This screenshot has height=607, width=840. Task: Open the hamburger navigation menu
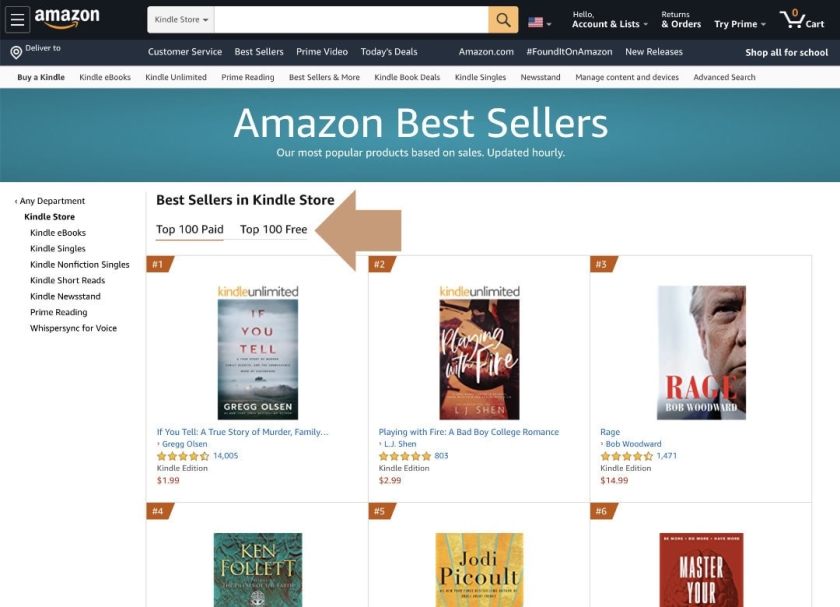(16, 19)
